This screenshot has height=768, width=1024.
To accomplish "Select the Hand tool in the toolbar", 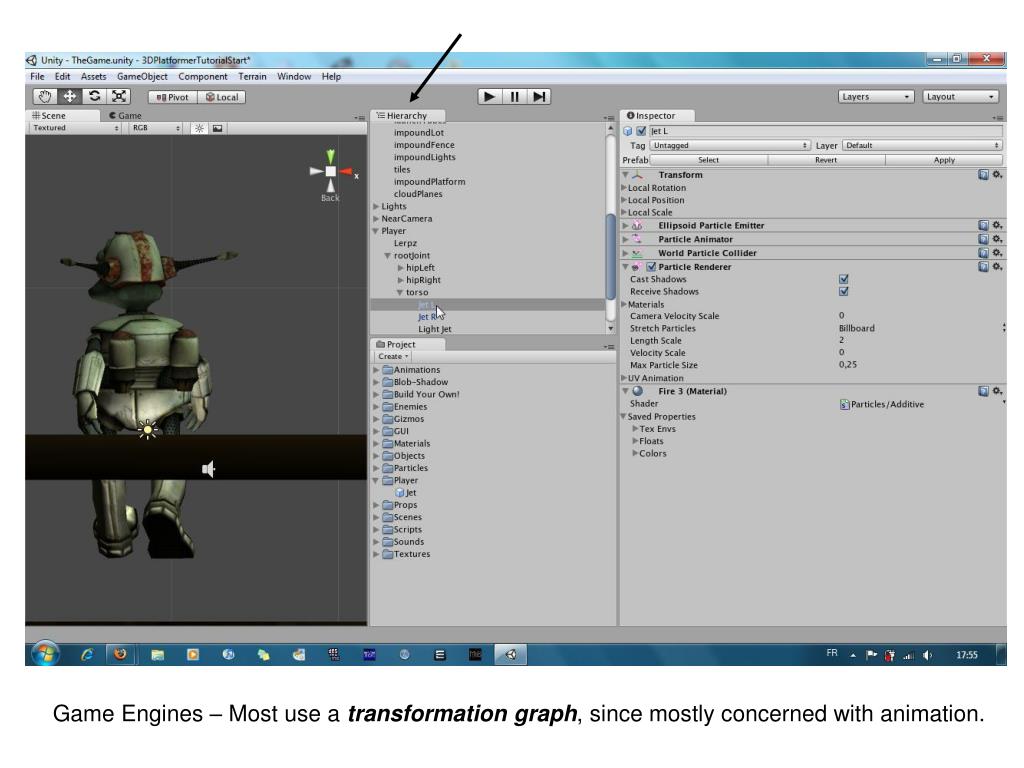I will tap(47, 97).
